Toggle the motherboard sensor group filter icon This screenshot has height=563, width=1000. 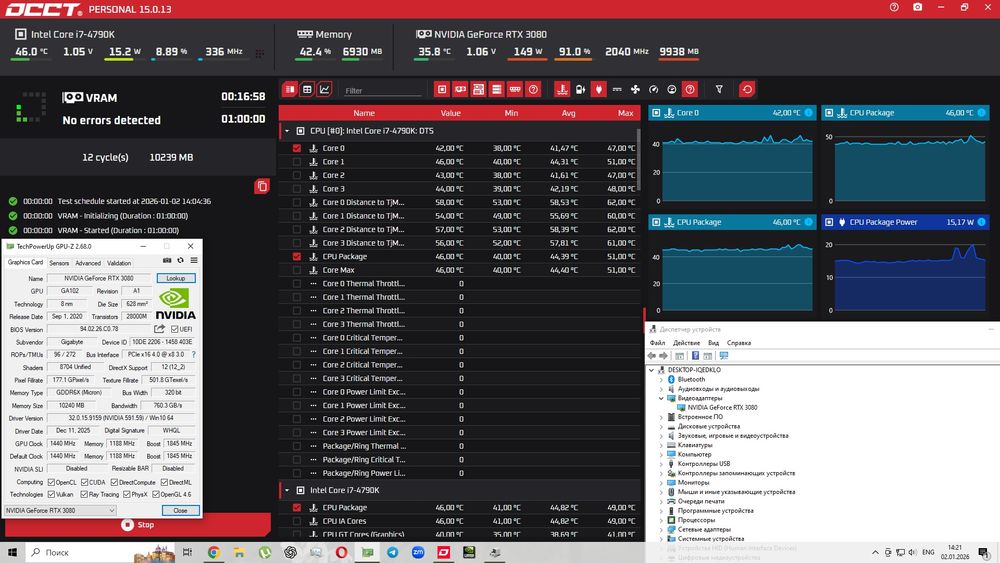478,90
